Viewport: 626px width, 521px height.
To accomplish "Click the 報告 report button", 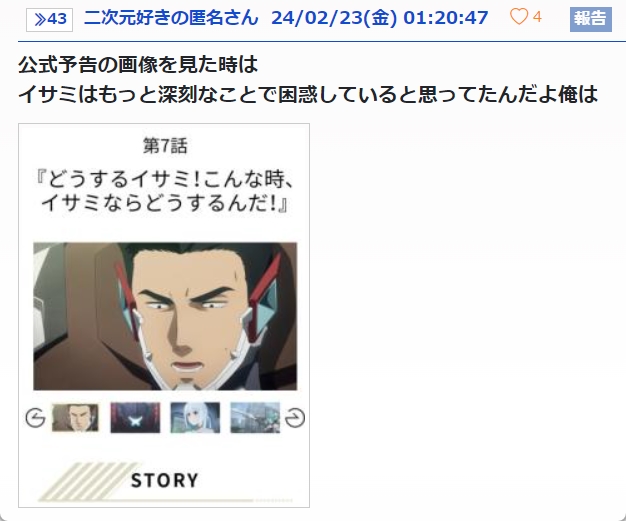I will coord(590,19).
